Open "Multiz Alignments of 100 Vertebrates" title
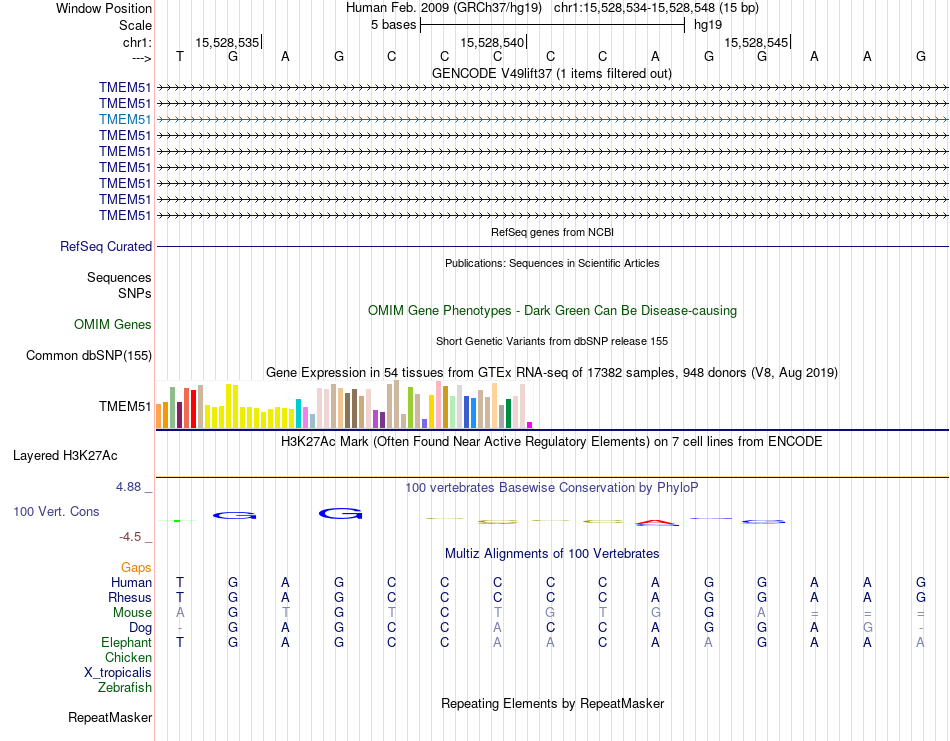 click(552, 554)
